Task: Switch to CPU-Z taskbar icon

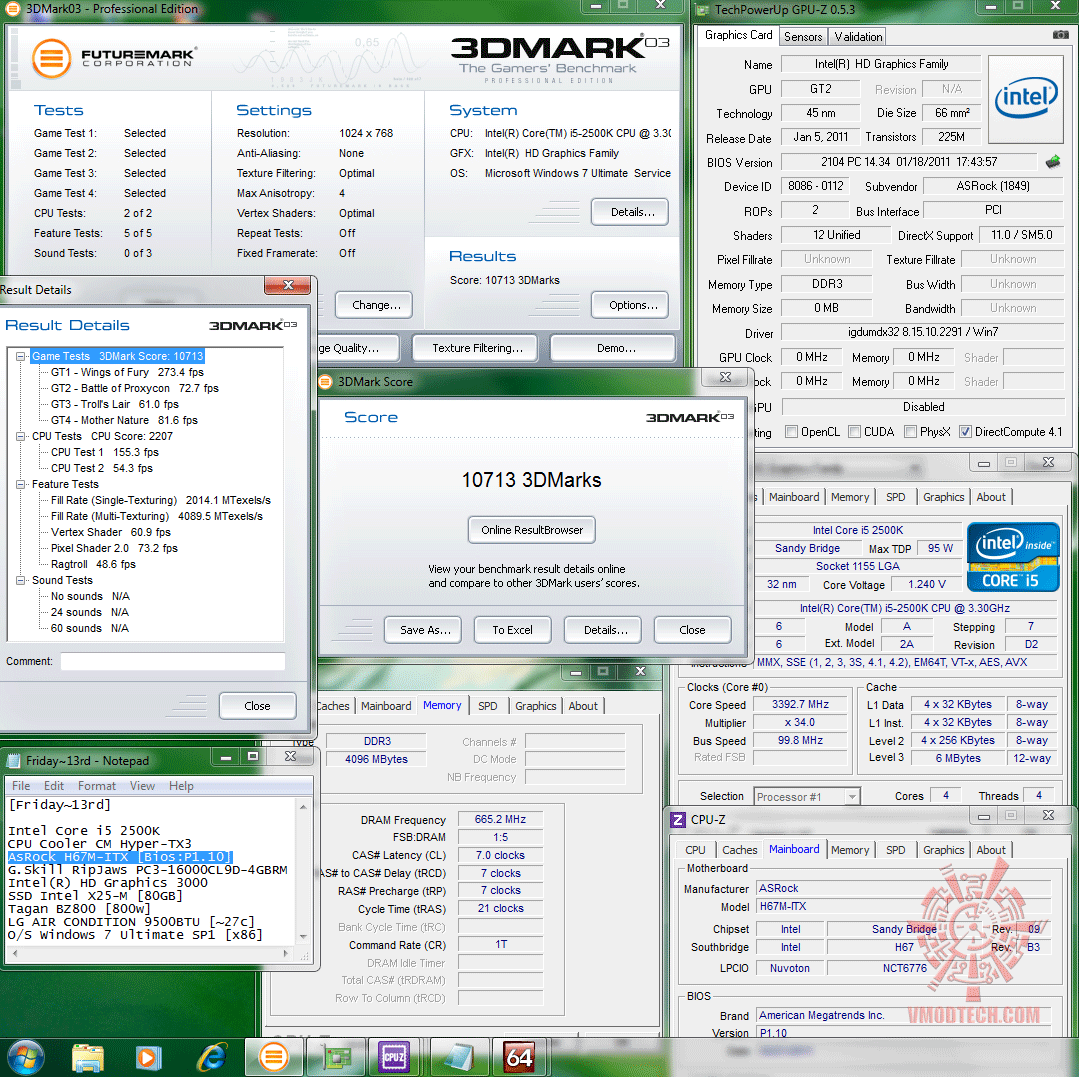Action: point(394,1058)
